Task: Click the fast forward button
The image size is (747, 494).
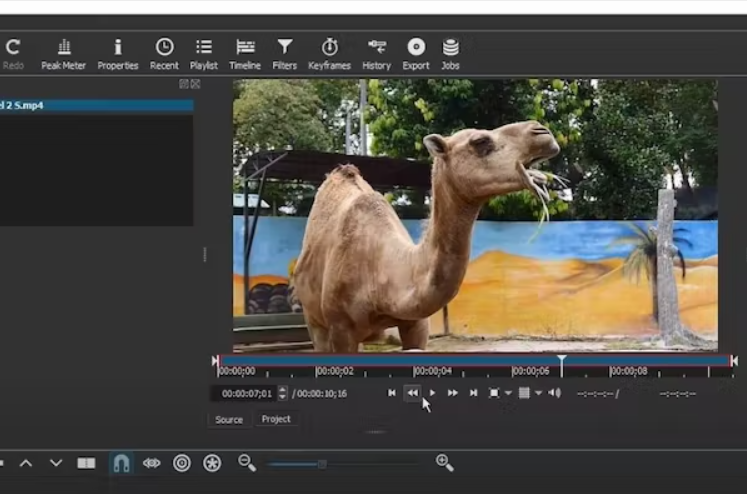Action: 453,393
